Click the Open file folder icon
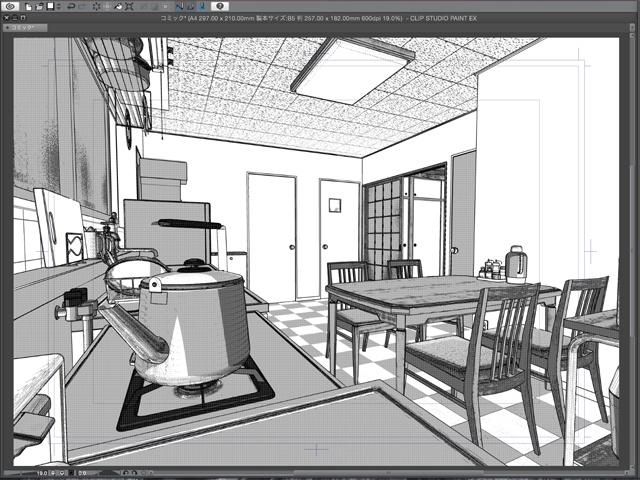This screenshot has width=640, height=480. pyautogui.click(x=39, y=7)
